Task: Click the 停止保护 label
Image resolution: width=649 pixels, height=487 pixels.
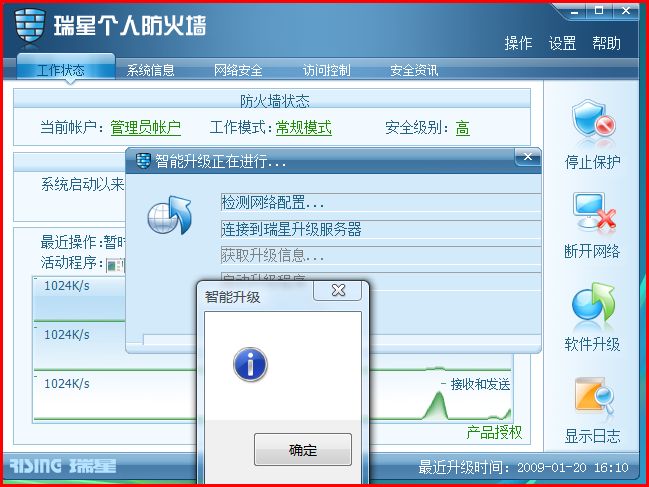Action: coord(592,162)
